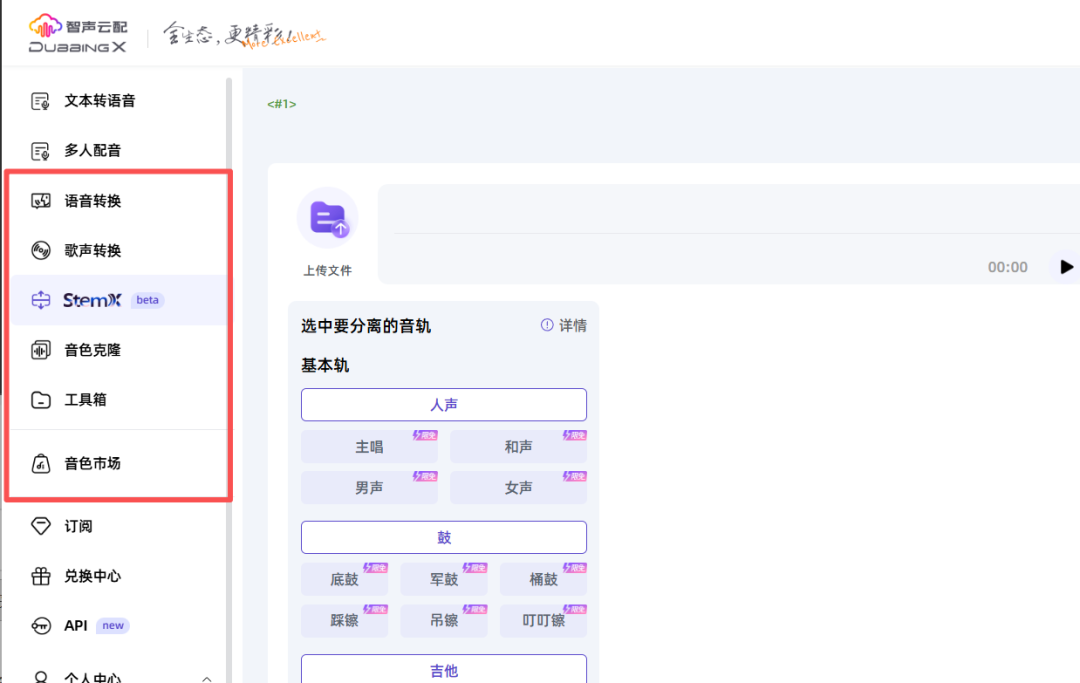Collapse the 个人中心 section chevron

click(x=207, y=676)
